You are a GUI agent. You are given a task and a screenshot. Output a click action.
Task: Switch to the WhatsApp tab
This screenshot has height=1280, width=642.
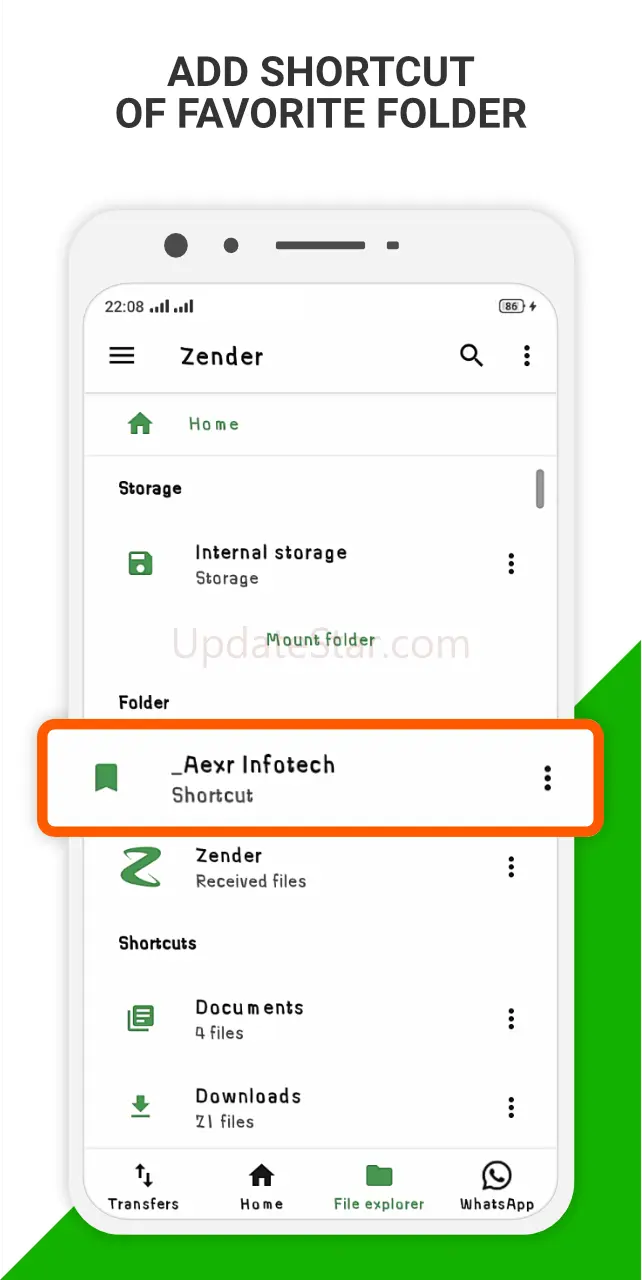(x=496, y=1186)
